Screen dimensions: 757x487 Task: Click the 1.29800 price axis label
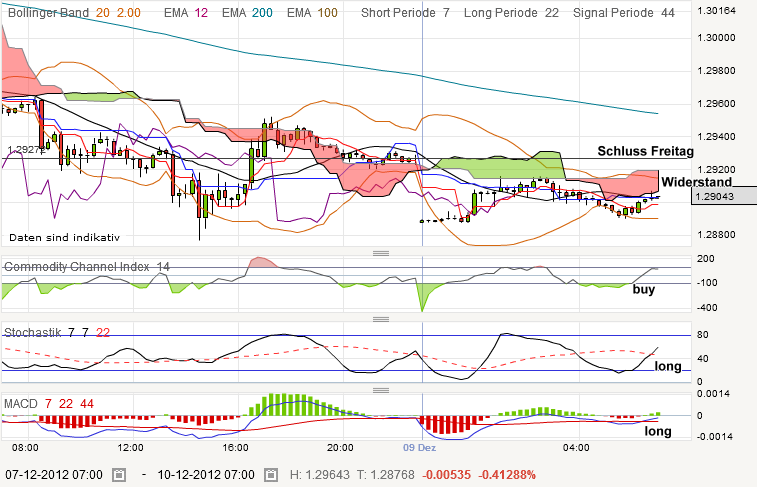(716, 71)
